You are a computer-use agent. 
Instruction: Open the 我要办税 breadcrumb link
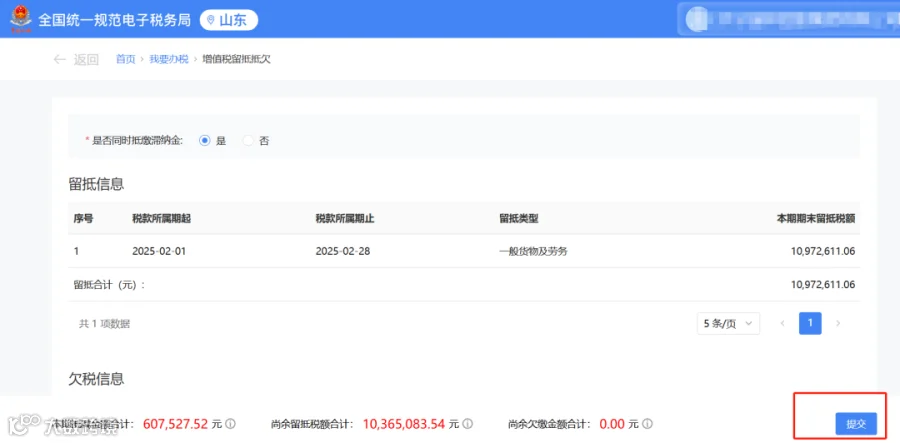click(x=169, y=59)
